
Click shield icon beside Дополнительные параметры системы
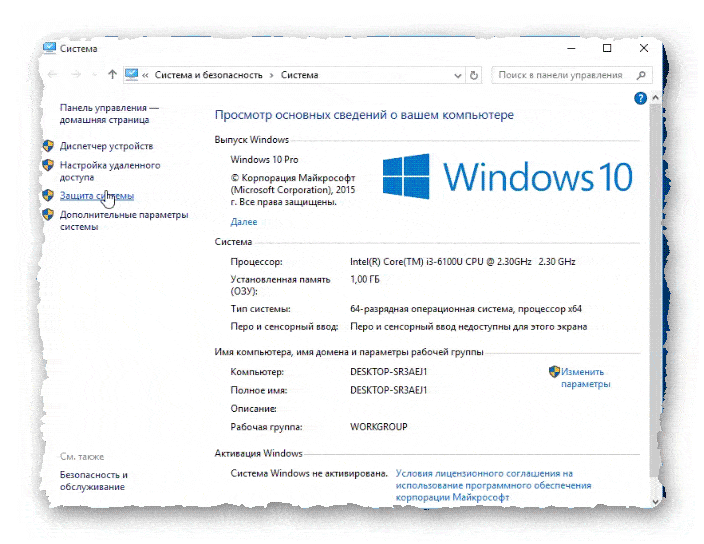(x=48, y=214)
